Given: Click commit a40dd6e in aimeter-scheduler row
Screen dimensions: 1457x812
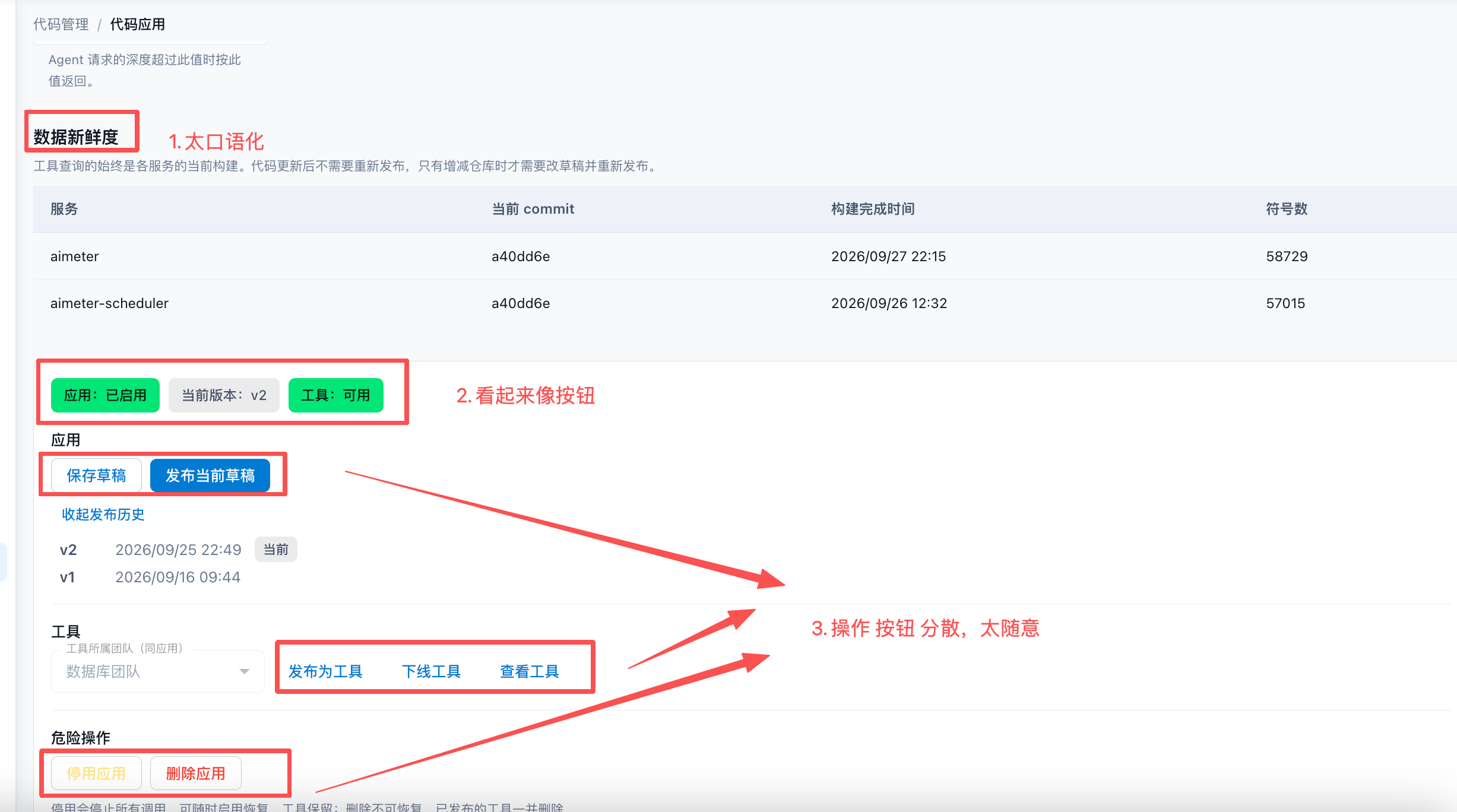Looking at the screenshot, I should 521,303.
